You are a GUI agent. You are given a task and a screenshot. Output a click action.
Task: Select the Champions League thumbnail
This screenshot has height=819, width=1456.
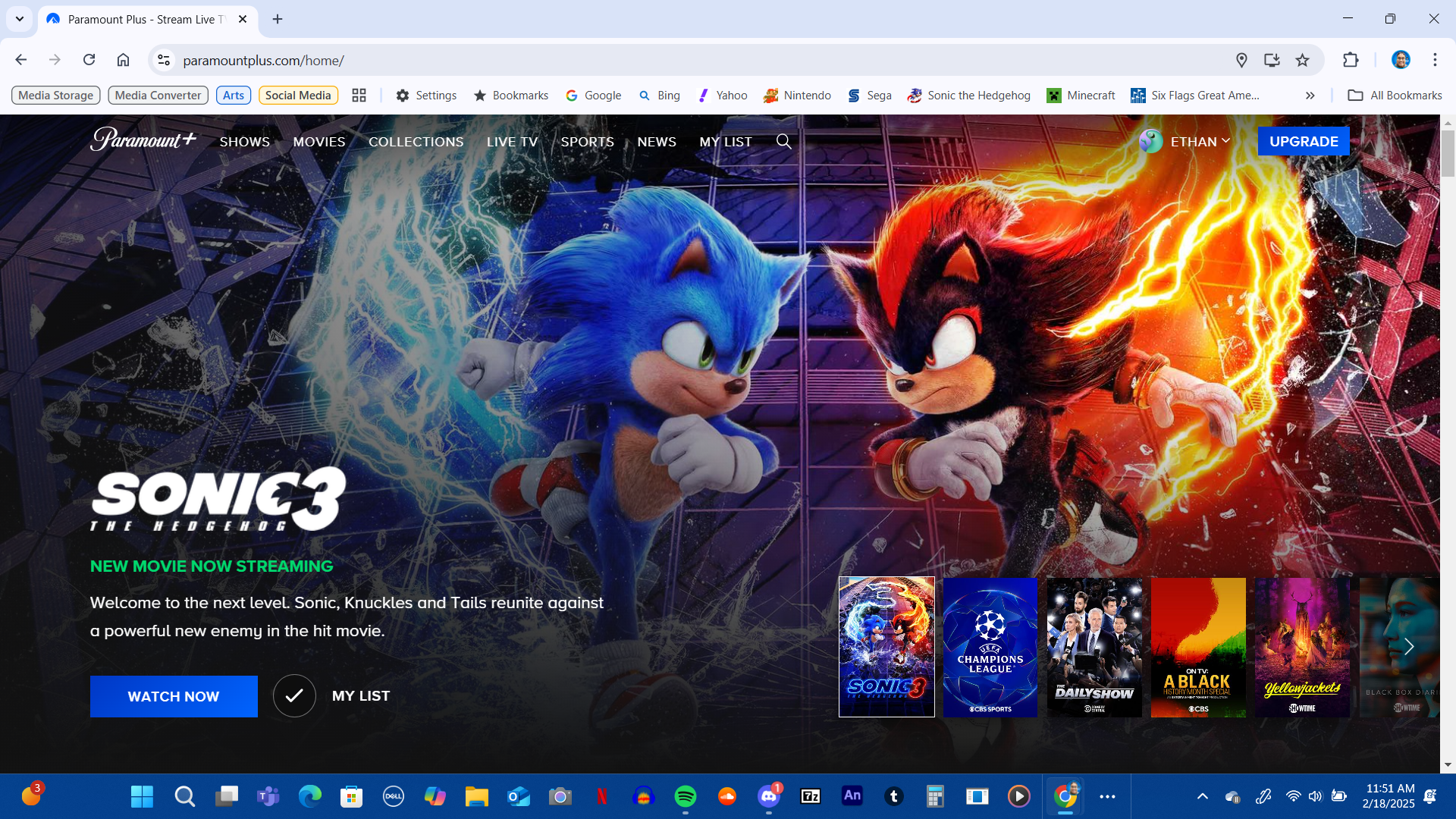(x=990, y=647)
